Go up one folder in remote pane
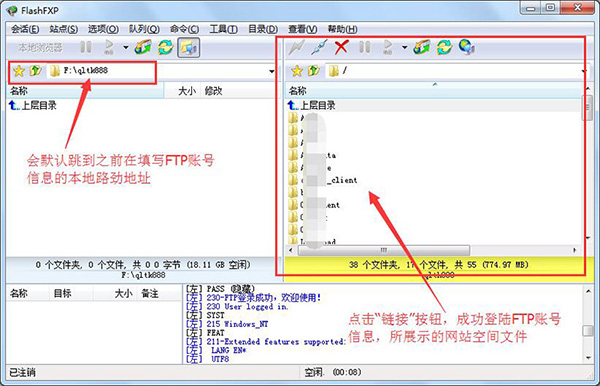 (314, 71)
